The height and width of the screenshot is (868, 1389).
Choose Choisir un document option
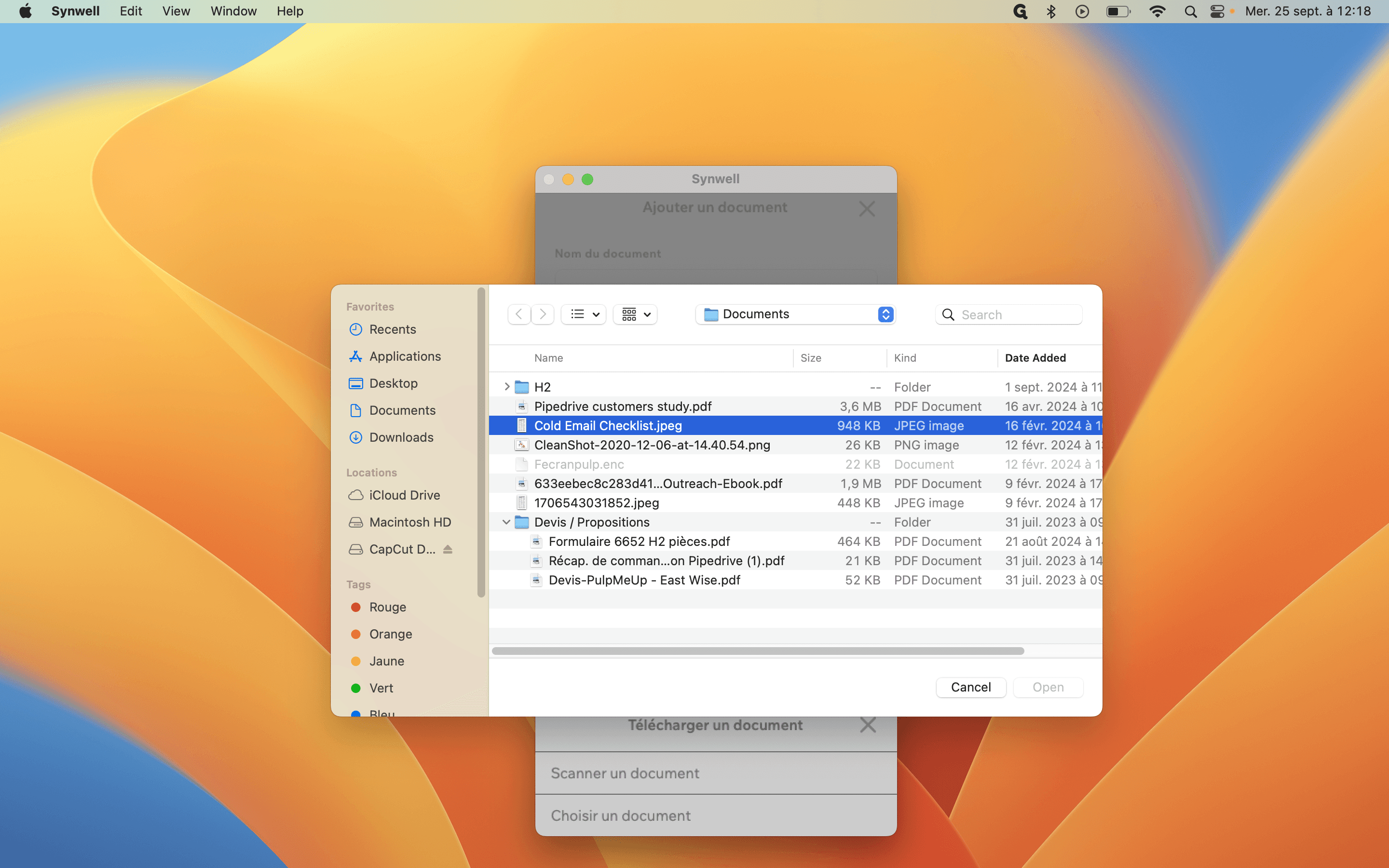(x=716, y=816)
